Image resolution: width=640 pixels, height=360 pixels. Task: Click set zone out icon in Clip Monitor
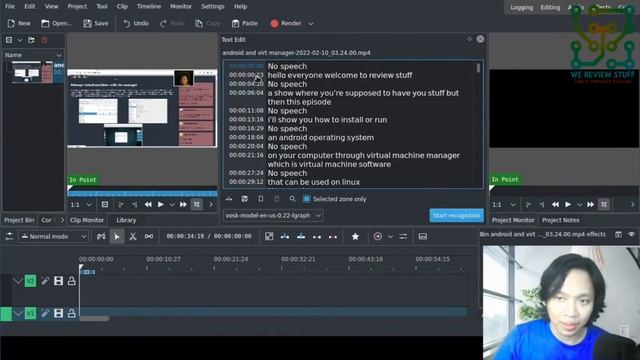click(x=135, y=204)
